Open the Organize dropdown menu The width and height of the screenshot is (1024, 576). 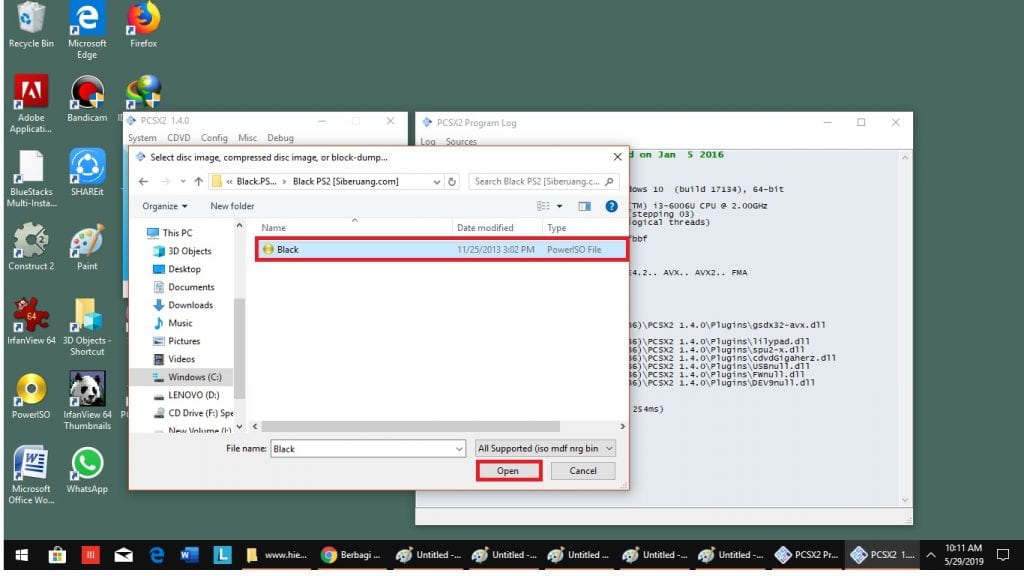pyautogui.click(x=165, y=206)
